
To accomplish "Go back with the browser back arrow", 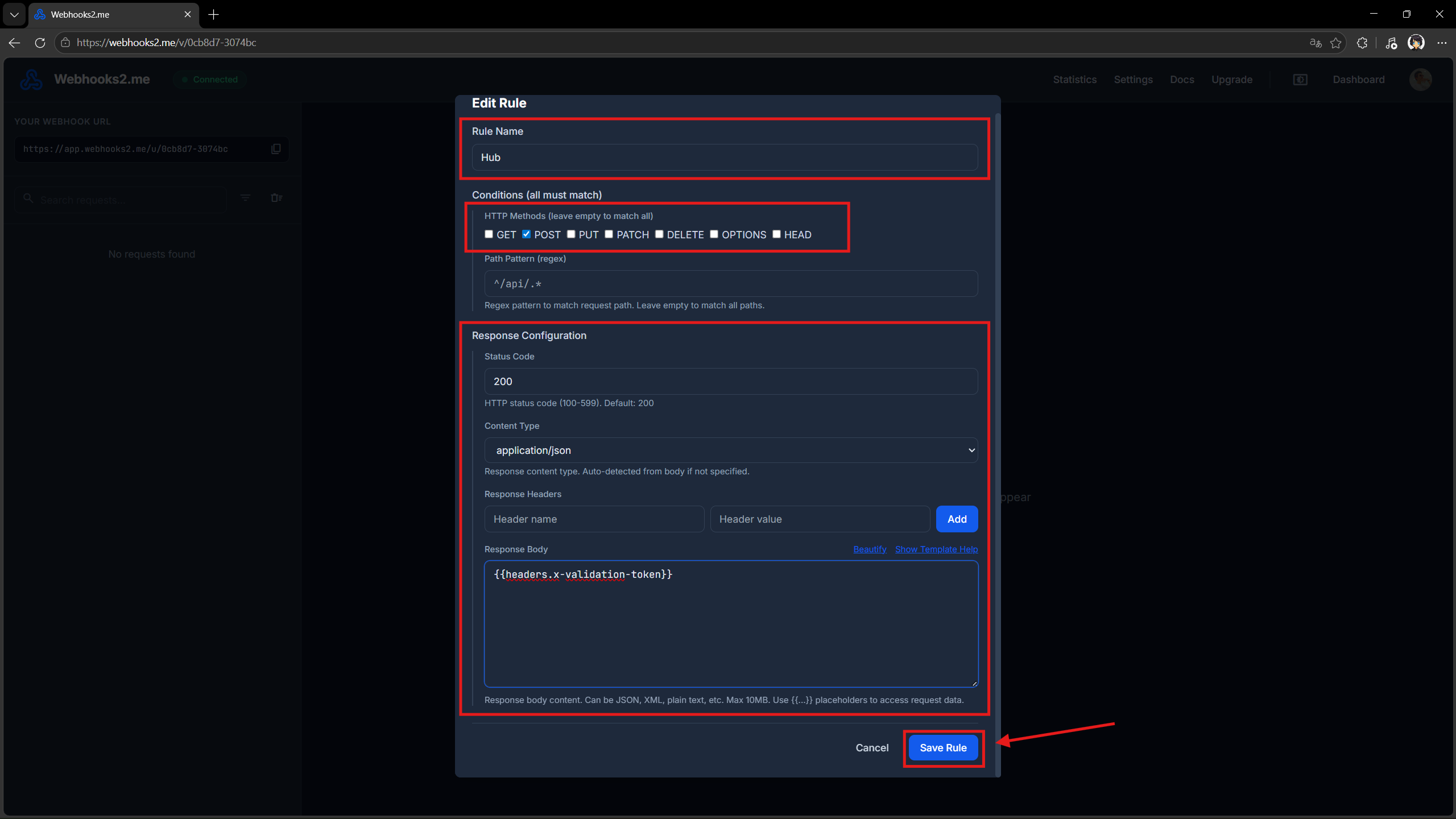I will click(15, 43).
